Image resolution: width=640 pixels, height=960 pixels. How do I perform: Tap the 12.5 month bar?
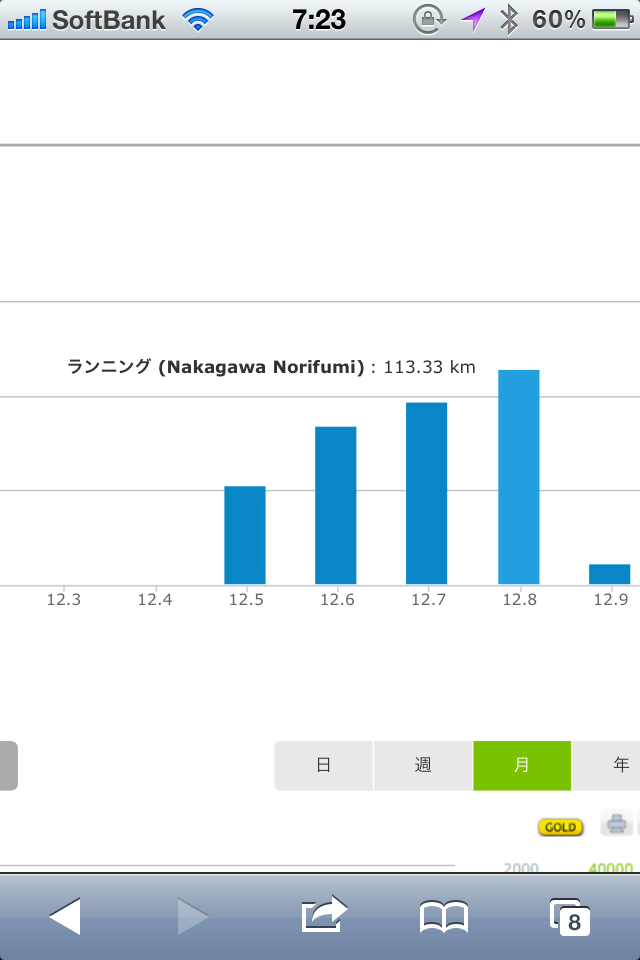click(245, 535)
